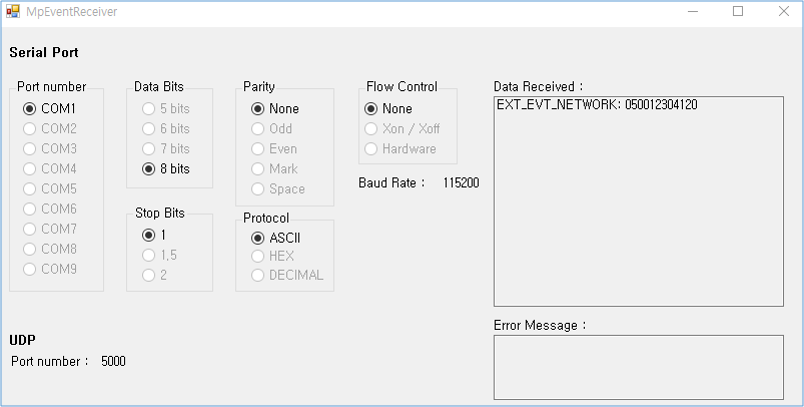Close the MpEventReceiver window
Viewport: 804px width, 407px height.
[x=783, y=12]
